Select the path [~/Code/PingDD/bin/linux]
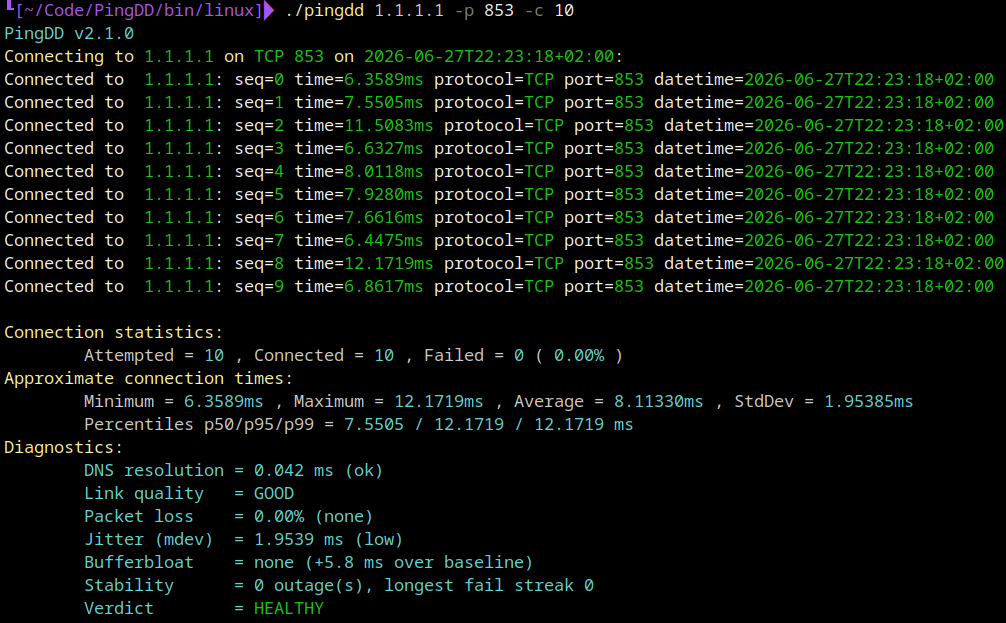Screen dimensions: 1006x623 tap(139, 10)
